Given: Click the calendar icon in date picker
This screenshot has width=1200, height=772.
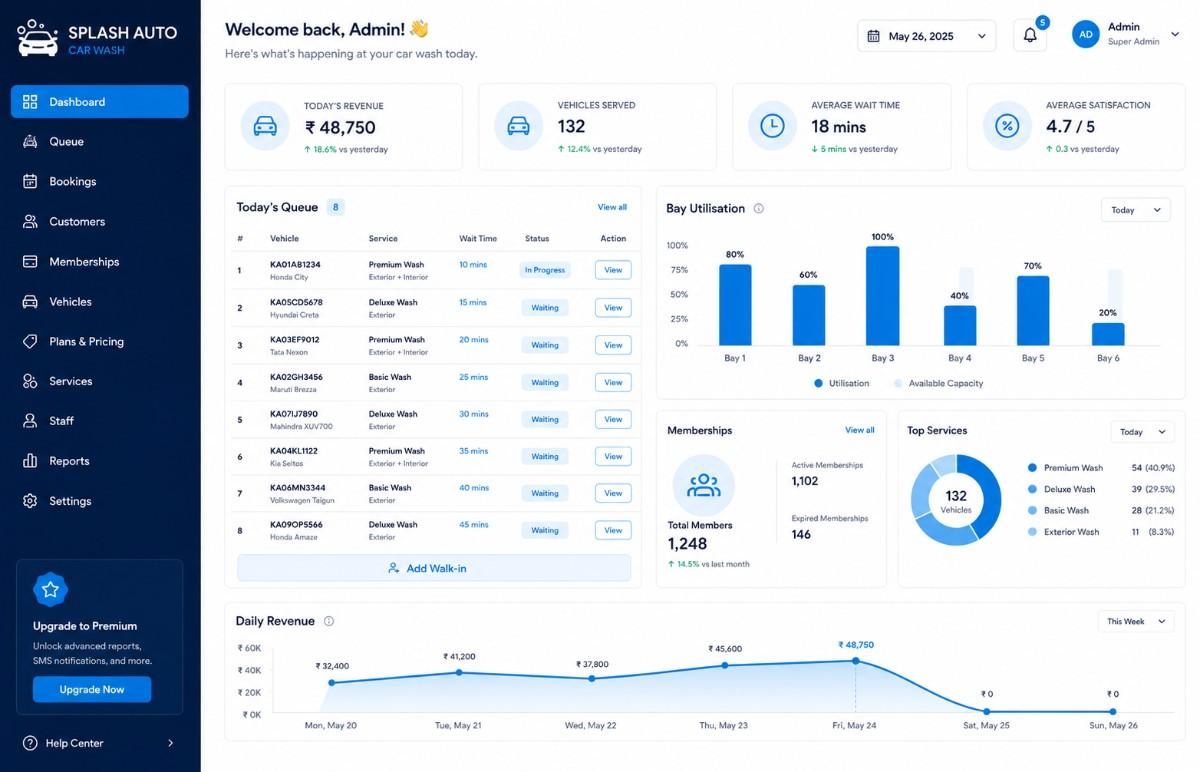Looking at the screenshot, I should tap(873, 36).
